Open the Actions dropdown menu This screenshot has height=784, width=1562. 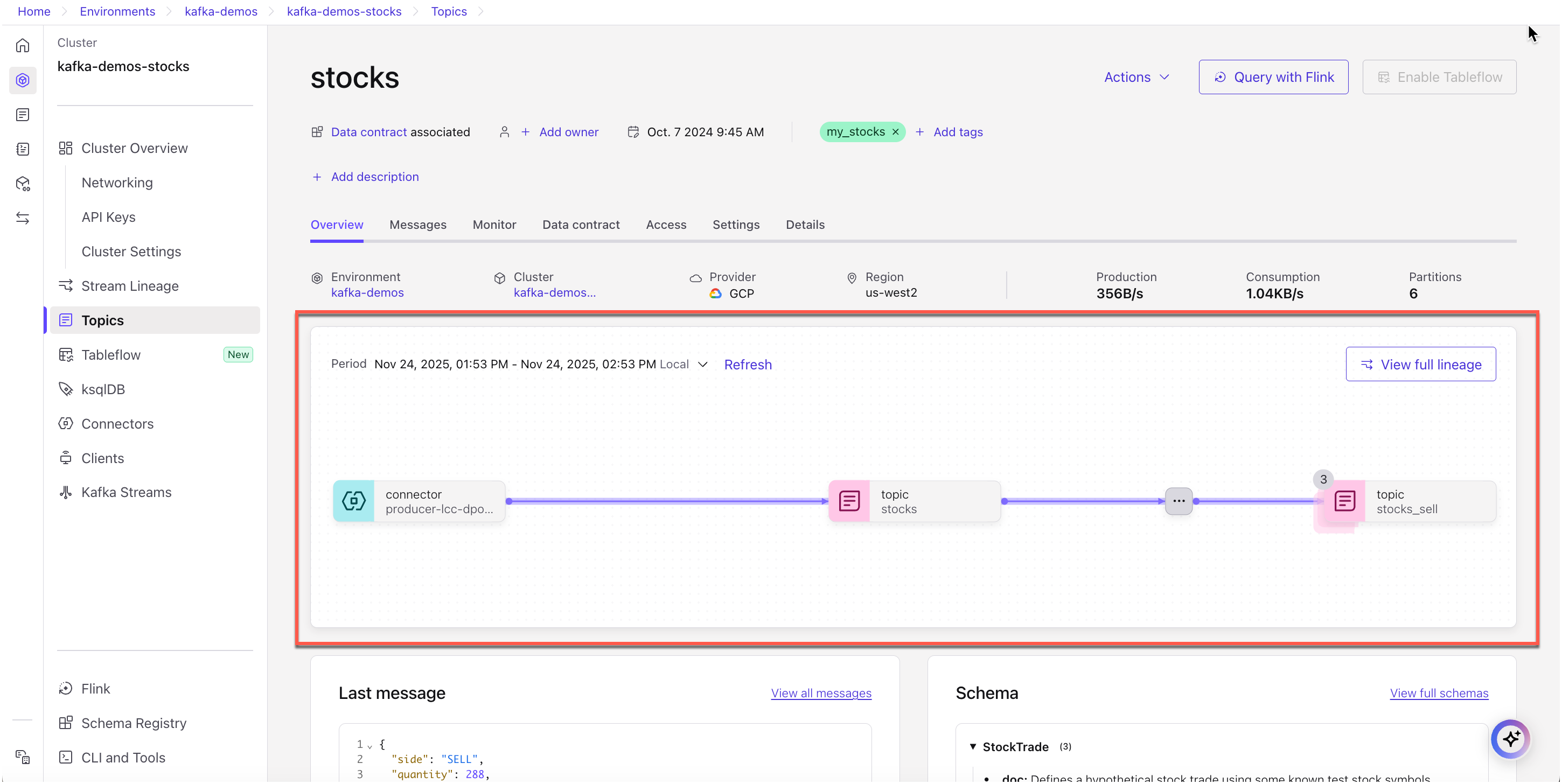[1137, 77]
